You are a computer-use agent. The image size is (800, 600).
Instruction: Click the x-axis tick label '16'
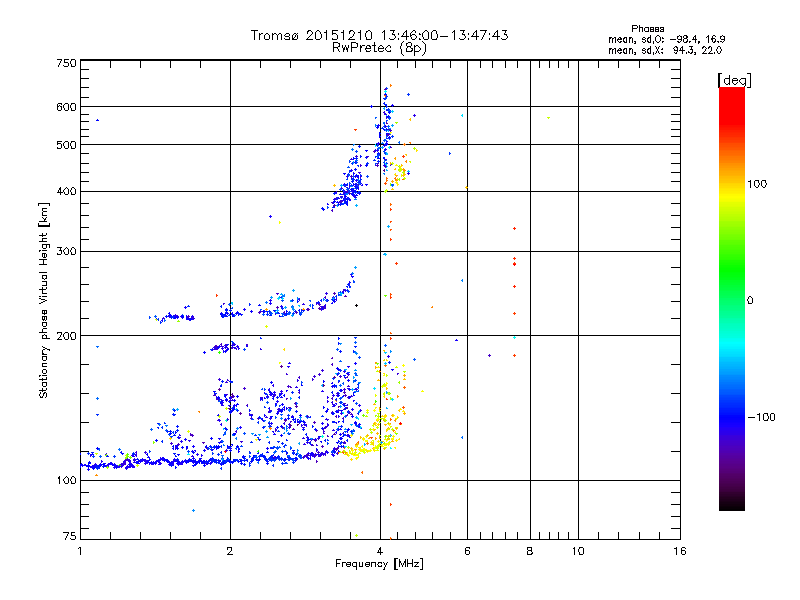tap(680, 551)
